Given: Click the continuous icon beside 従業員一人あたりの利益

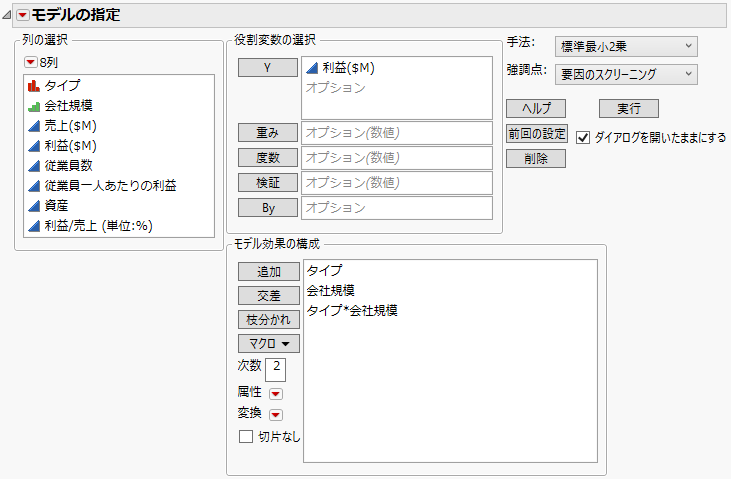Looking at the screenshot, I should [x=34, y=186].
